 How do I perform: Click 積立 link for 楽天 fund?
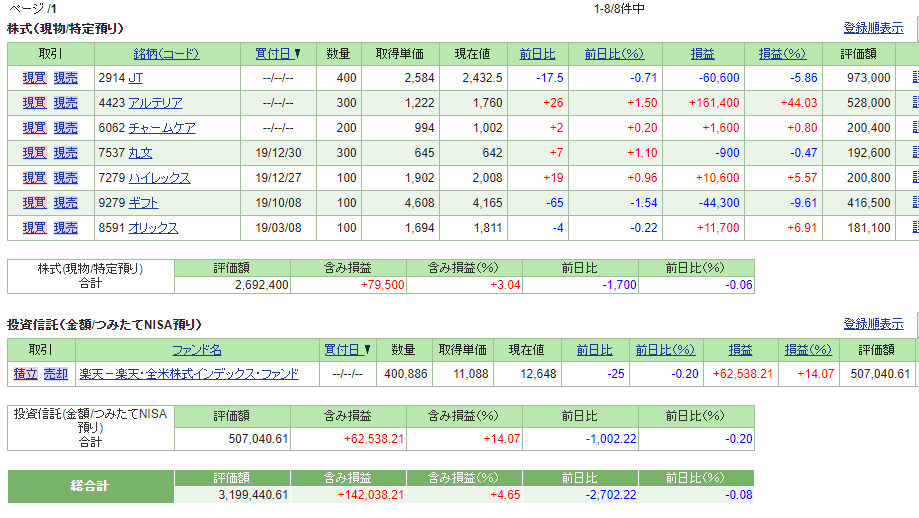click(25, 374)
